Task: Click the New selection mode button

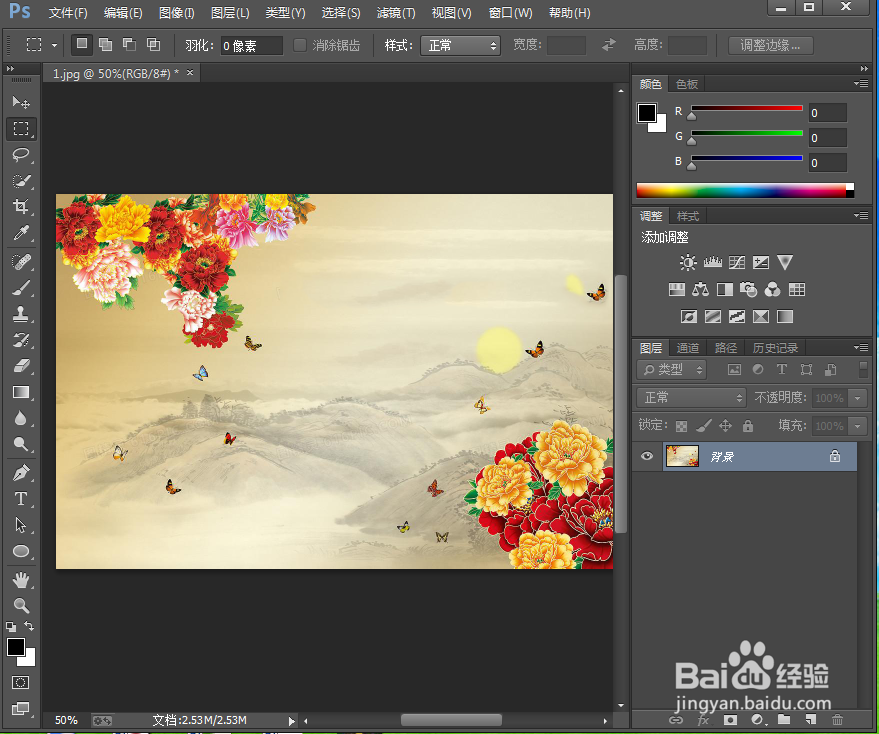Action: [82, 44]
